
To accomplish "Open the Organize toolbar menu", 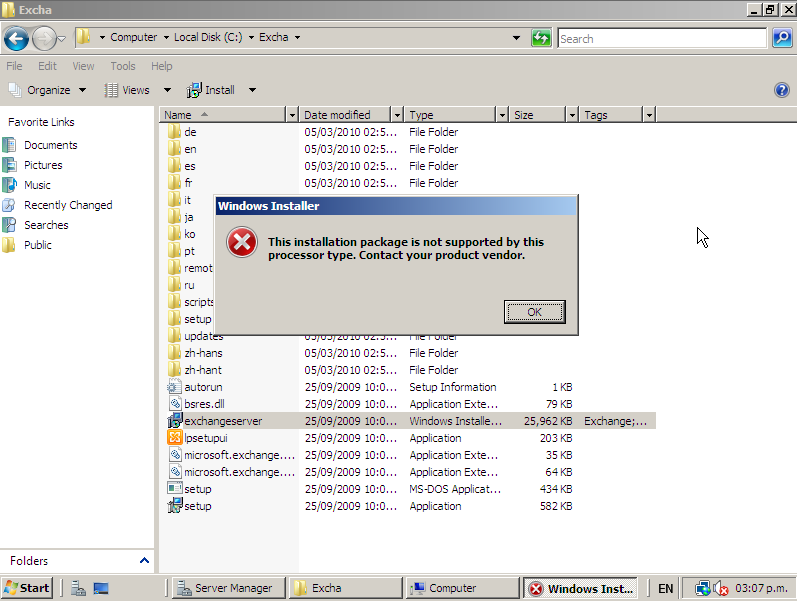I will [x=47, y=90].
